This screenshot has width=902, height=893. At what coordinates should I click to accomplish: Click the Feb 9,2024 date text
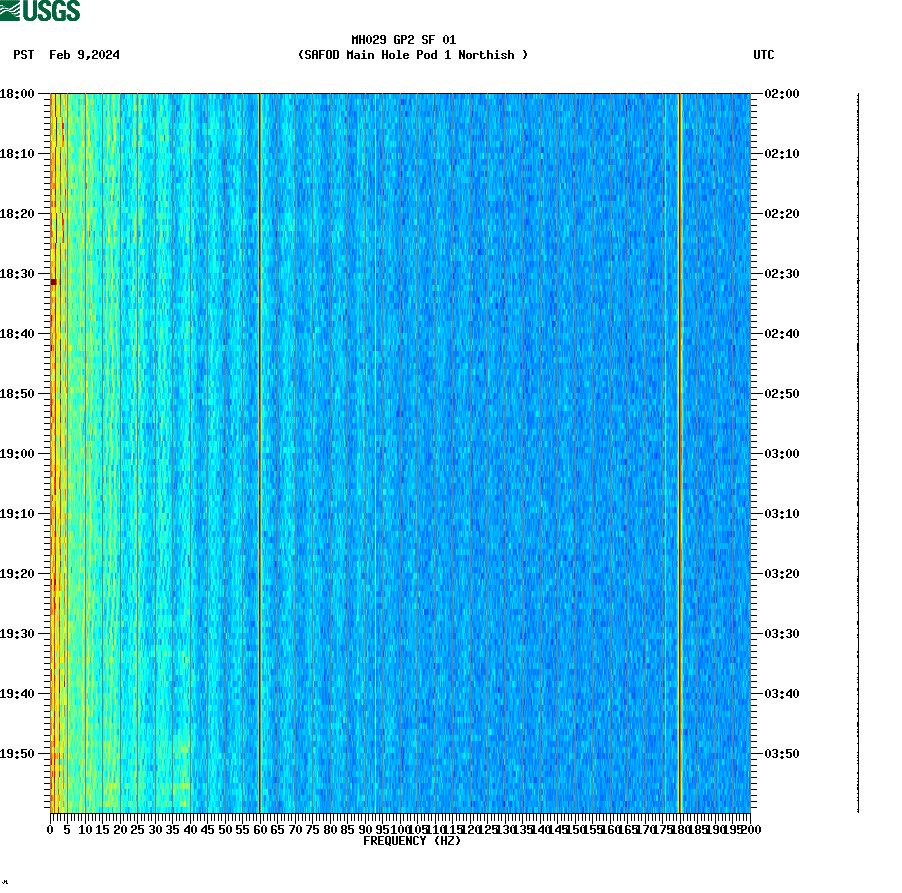84,56
